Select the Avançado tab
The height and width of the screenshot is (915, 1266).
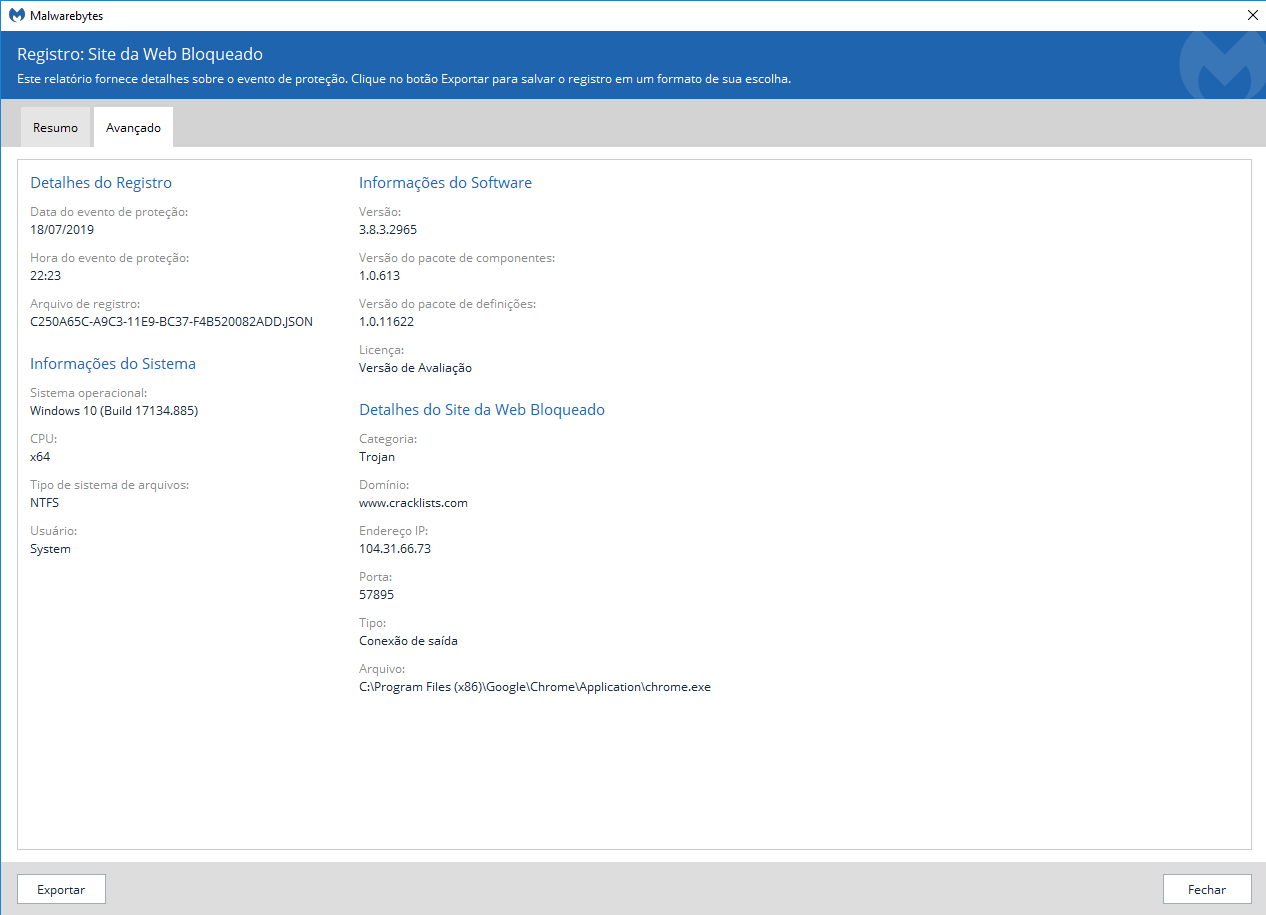pos(133,128)
